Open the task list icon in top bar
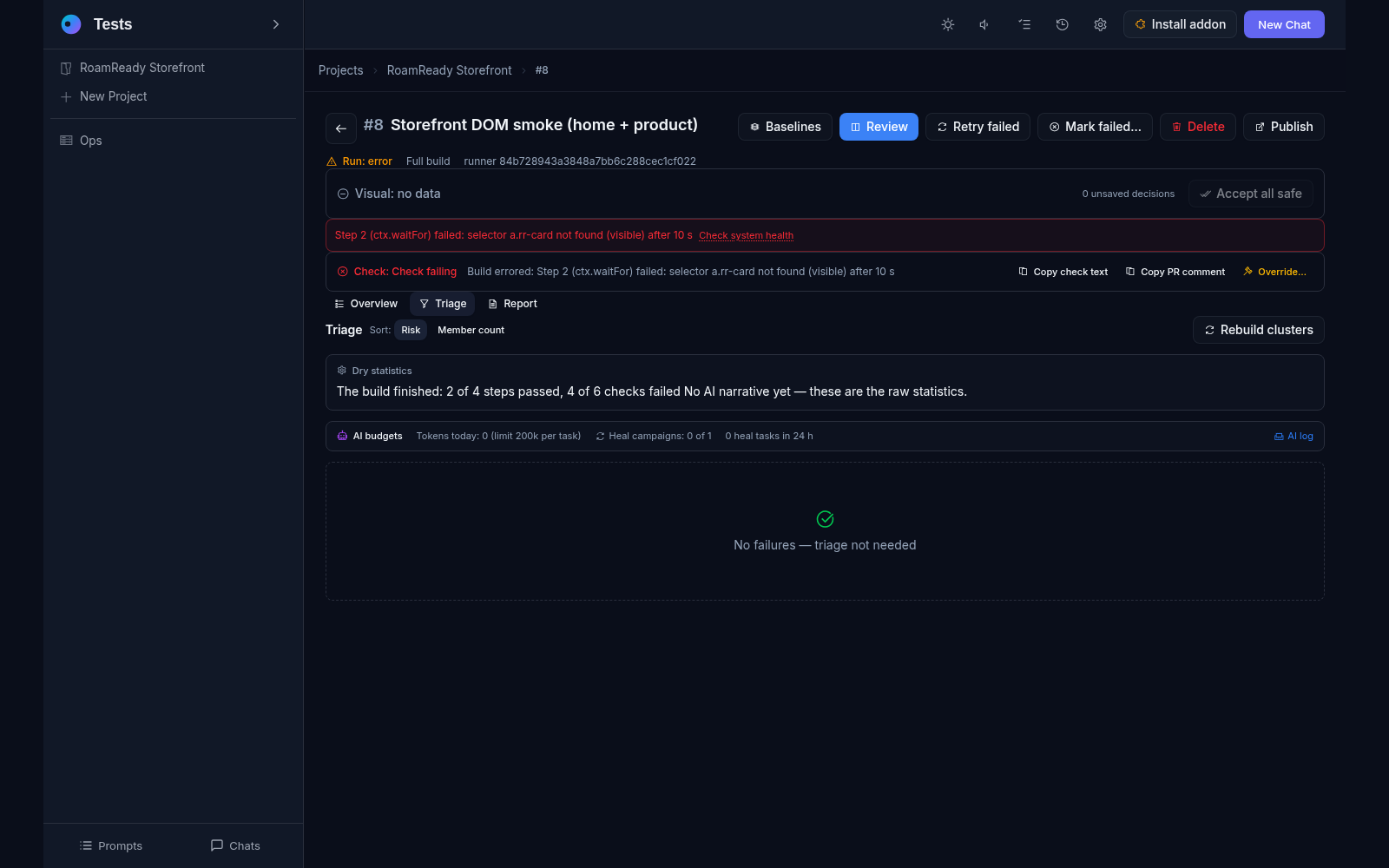Viewport: 1389px width, 868px height. 1024,24
